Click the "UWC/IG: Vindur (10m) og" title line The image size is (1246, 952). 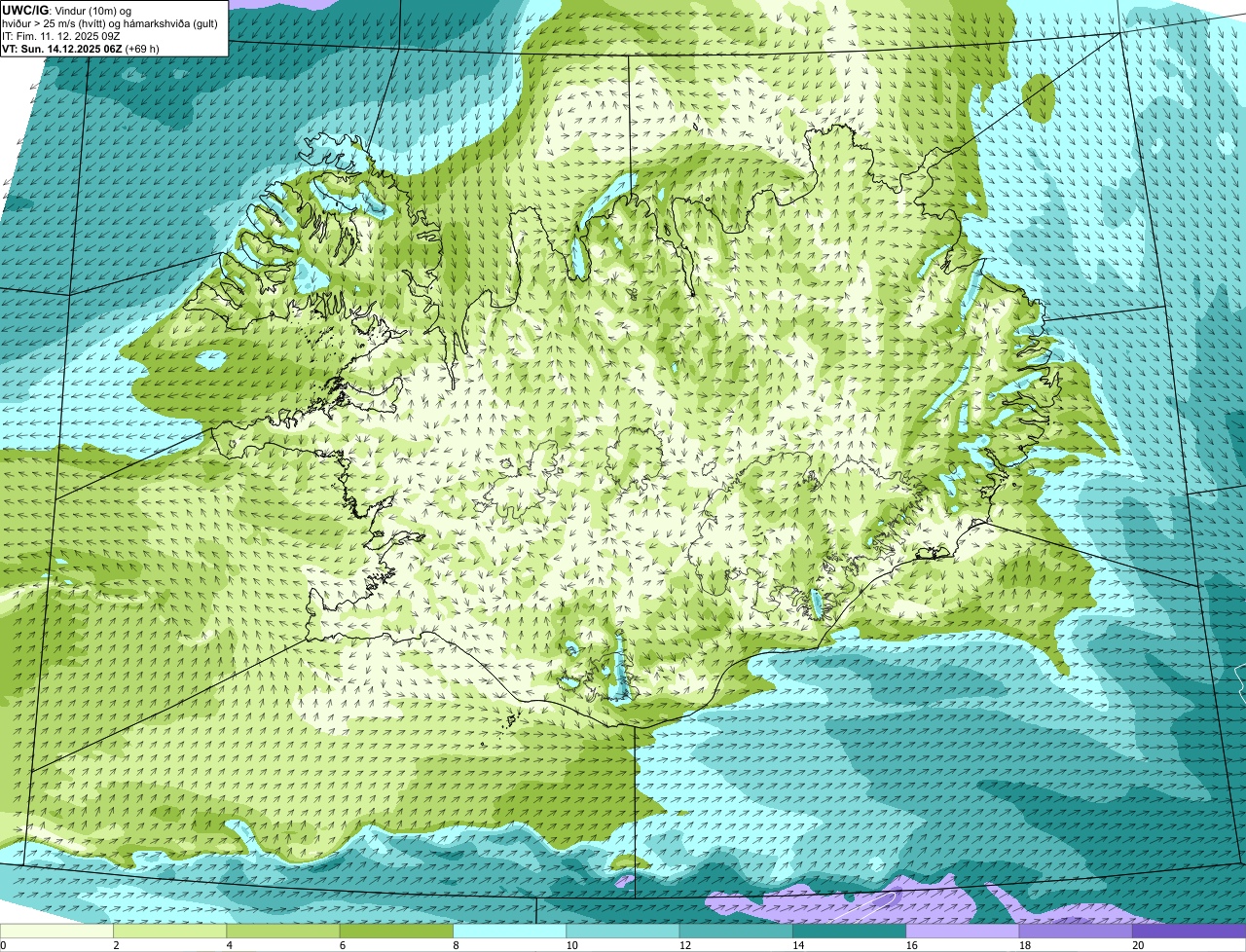66,10
